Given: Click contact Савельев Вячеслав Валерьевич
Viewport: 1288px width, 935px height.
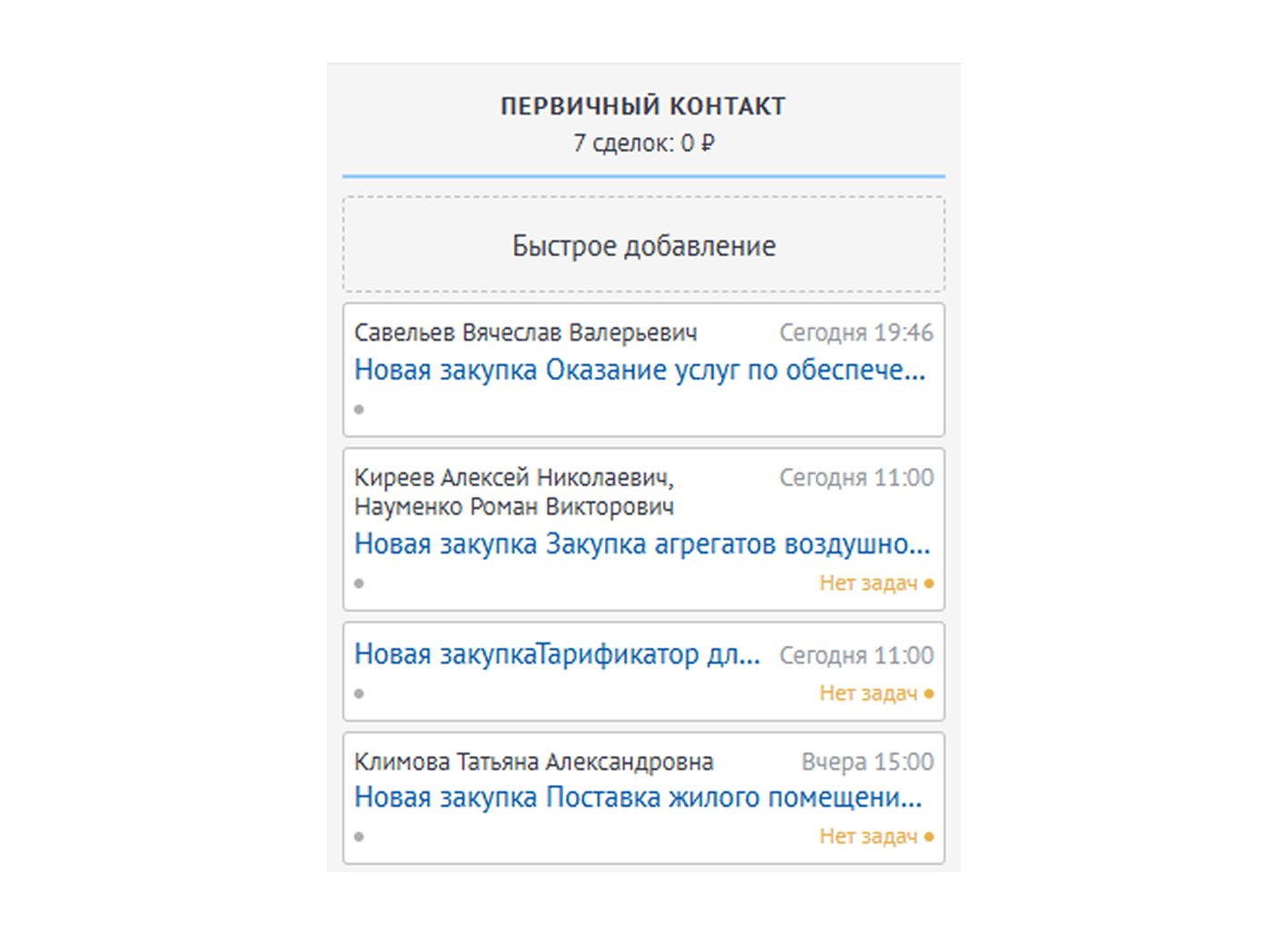Looking at the screenshot, I should click(525, 333).
